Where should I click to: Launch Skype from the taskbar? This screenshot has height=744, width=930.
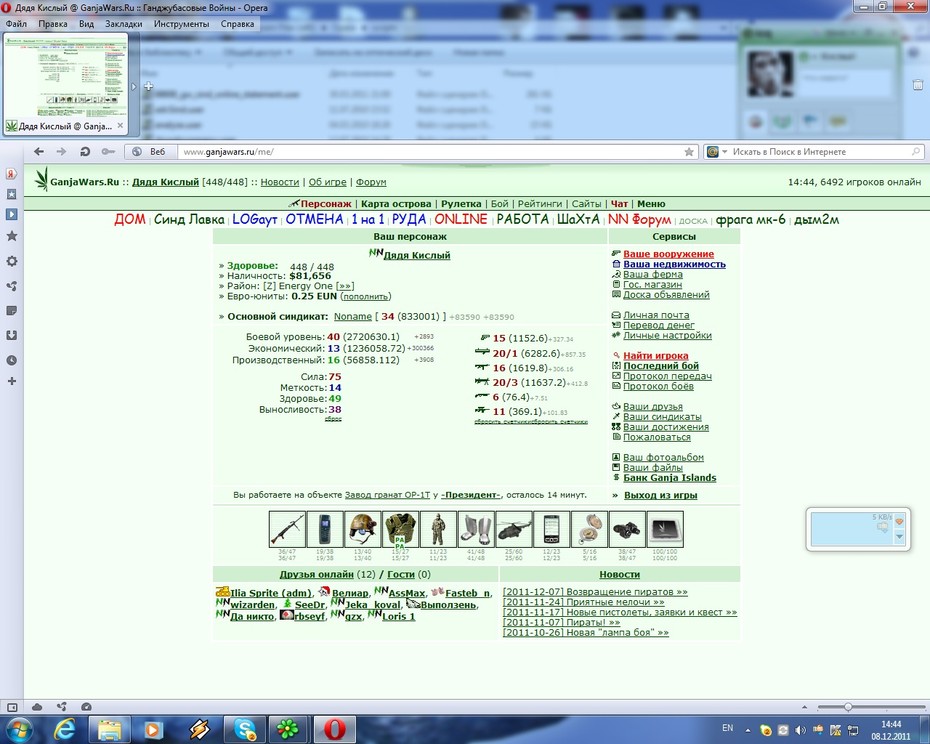tap(244, 729)
